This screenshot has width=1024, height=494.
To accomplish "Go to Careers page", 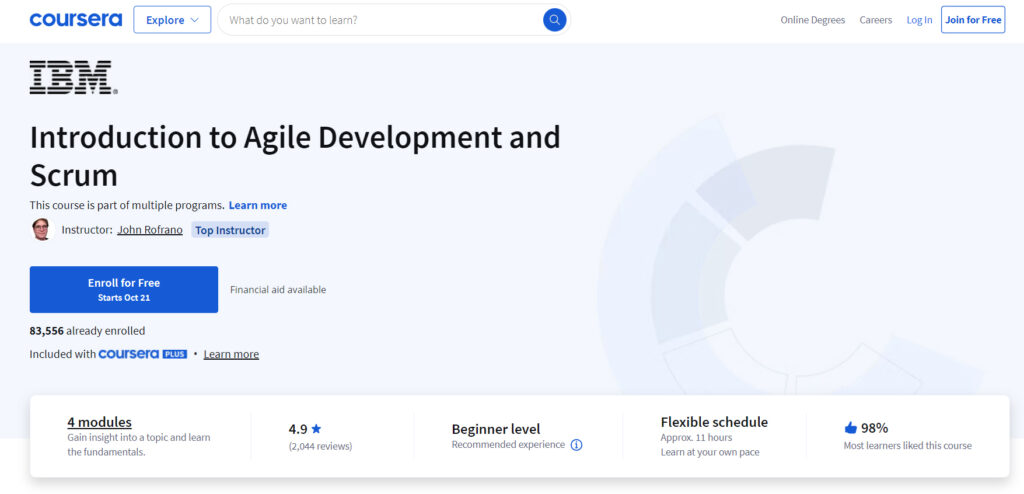I will tap(875, 20).
